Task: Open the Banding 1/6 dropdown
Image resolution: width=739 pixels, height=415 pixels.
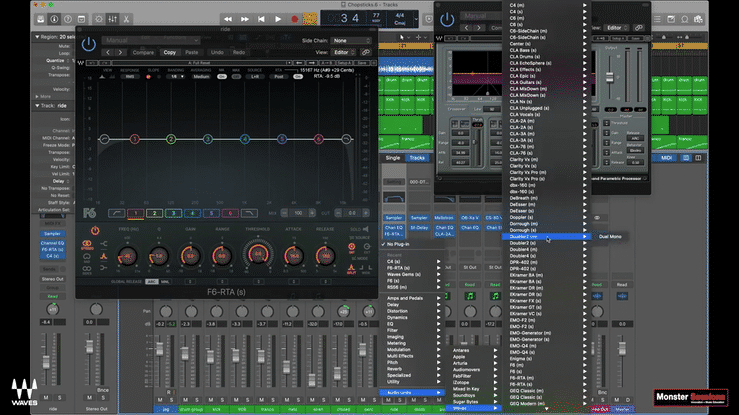Action: point(175,76)
